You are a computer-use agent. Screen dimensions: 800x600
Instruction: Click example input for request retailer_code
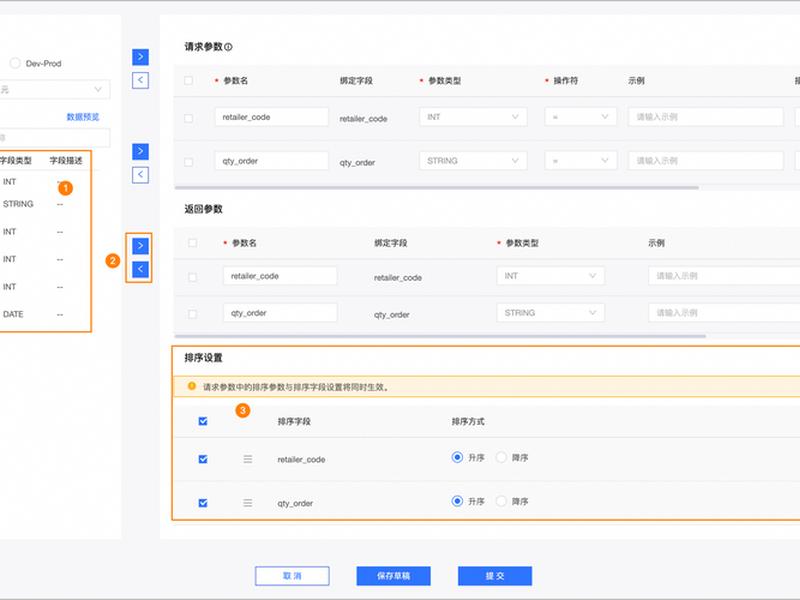[x=706, y=117]
